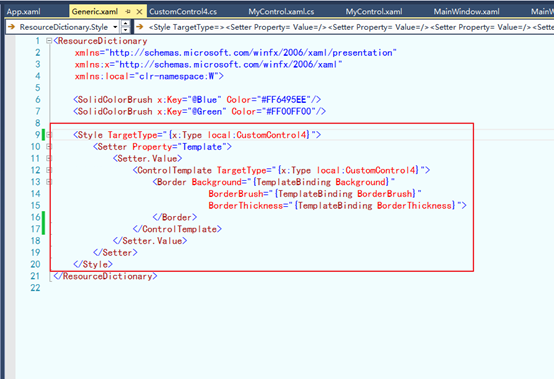Click the arrow icon before ResourceDictionary.Style
The height and width of the screenshot is (379, 554).
pos(11,27)
